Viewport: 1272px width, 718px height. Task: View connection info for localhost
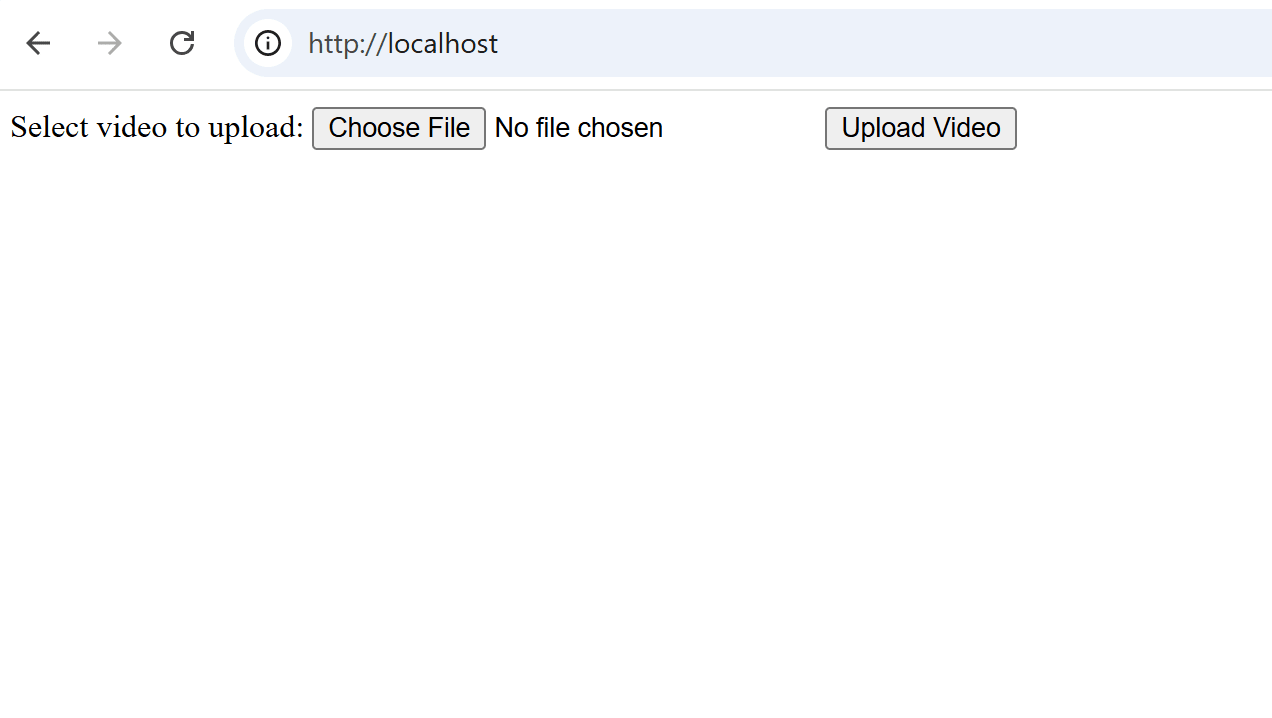[x=267, y=43]
